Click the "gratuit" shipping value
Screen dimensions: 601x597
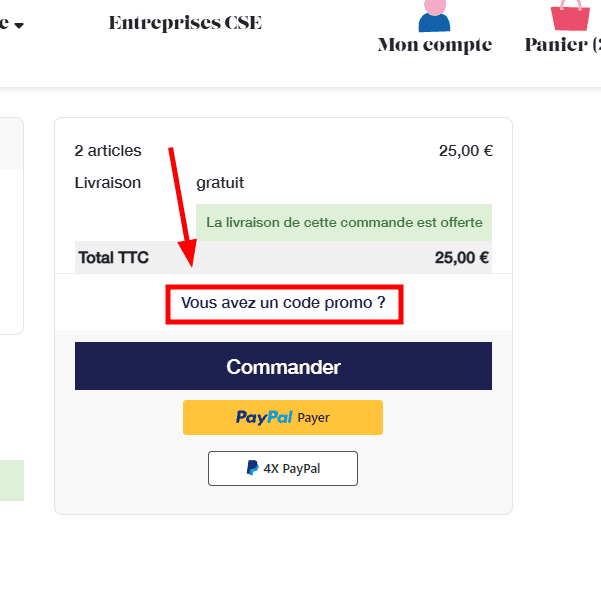[220, 183]
